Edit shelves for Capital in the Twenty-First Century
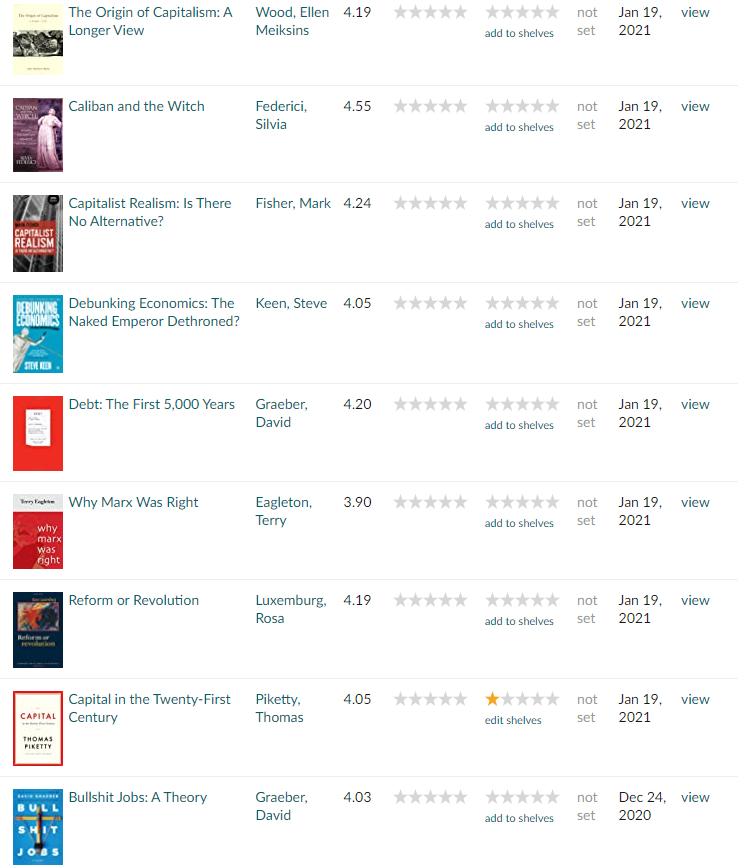 (x=513, y=720)
